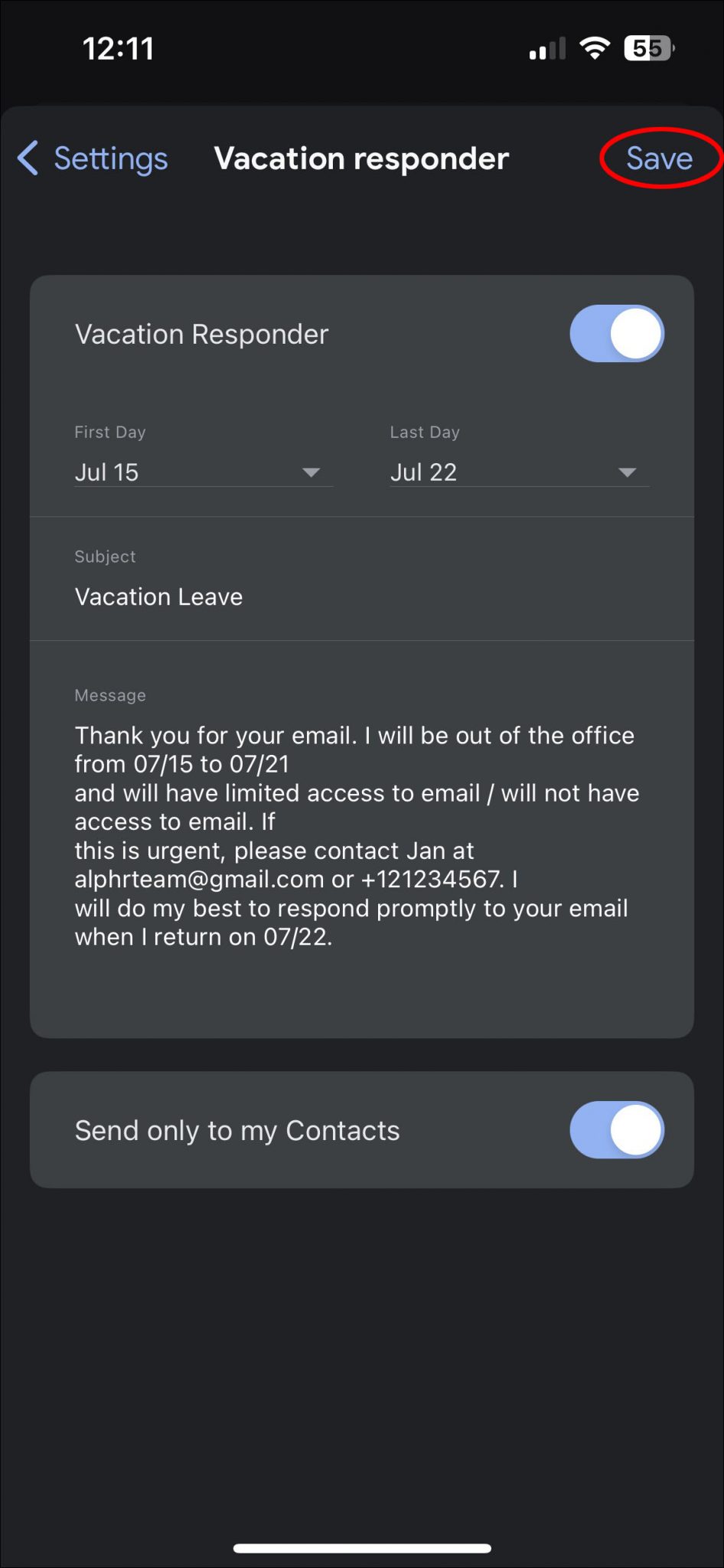Viewport: 724px width, 1568px height.
Task: Disable the Vacation Responder toggle
Action: (x=617, y=334)
